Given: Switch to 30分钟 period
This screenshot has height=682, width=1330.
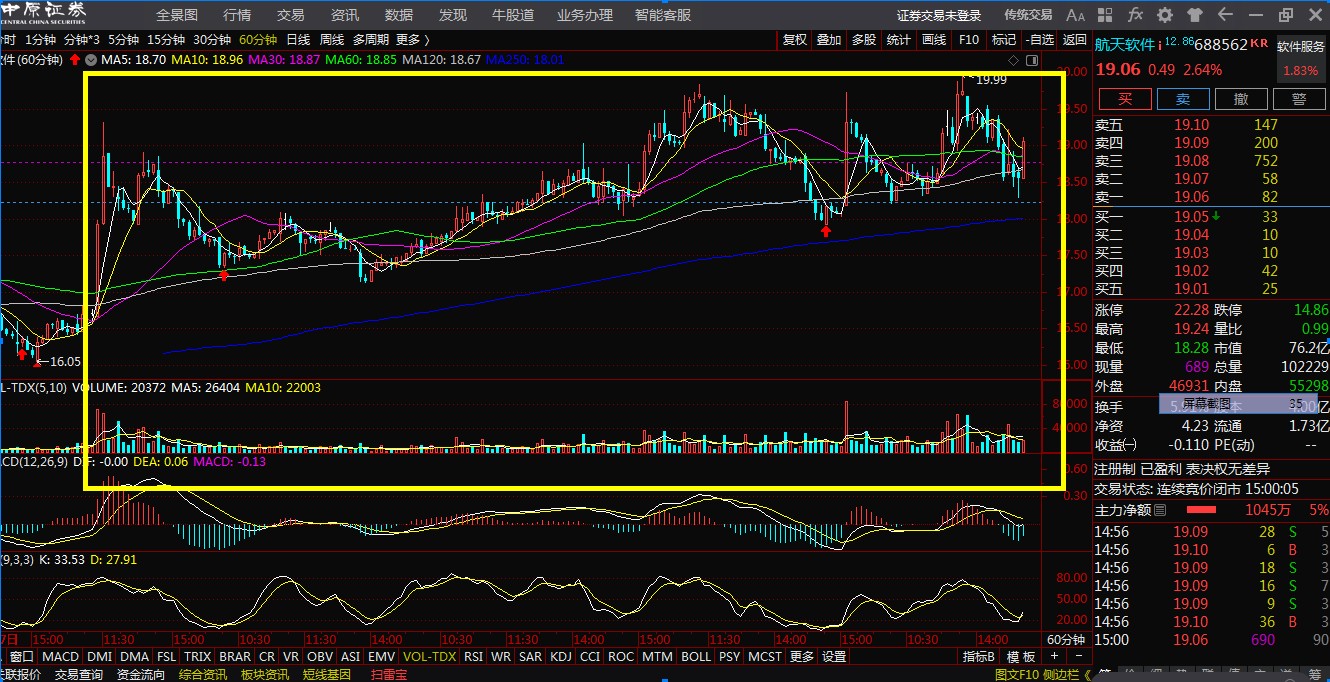Looking at the screenshot, I should [212, 40].
